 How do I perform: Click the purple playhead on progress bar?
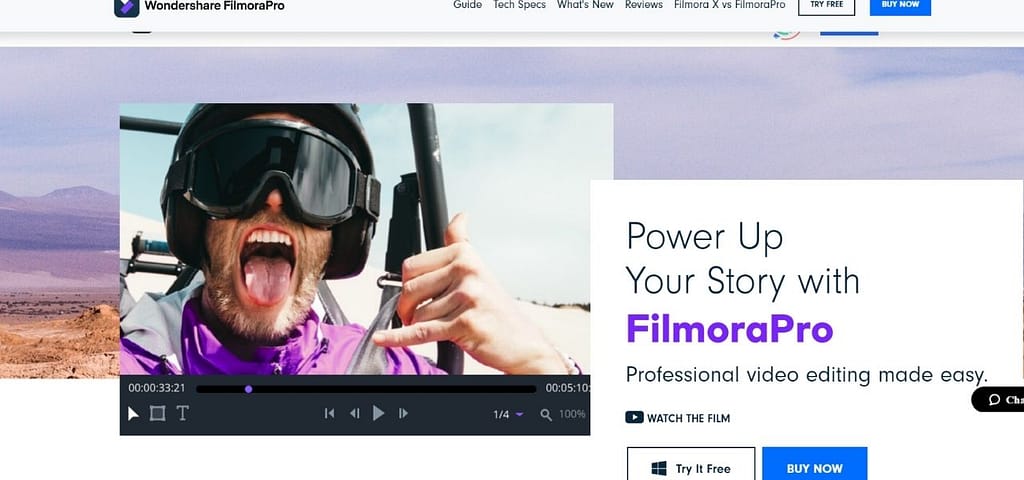[x=248, y=389]
